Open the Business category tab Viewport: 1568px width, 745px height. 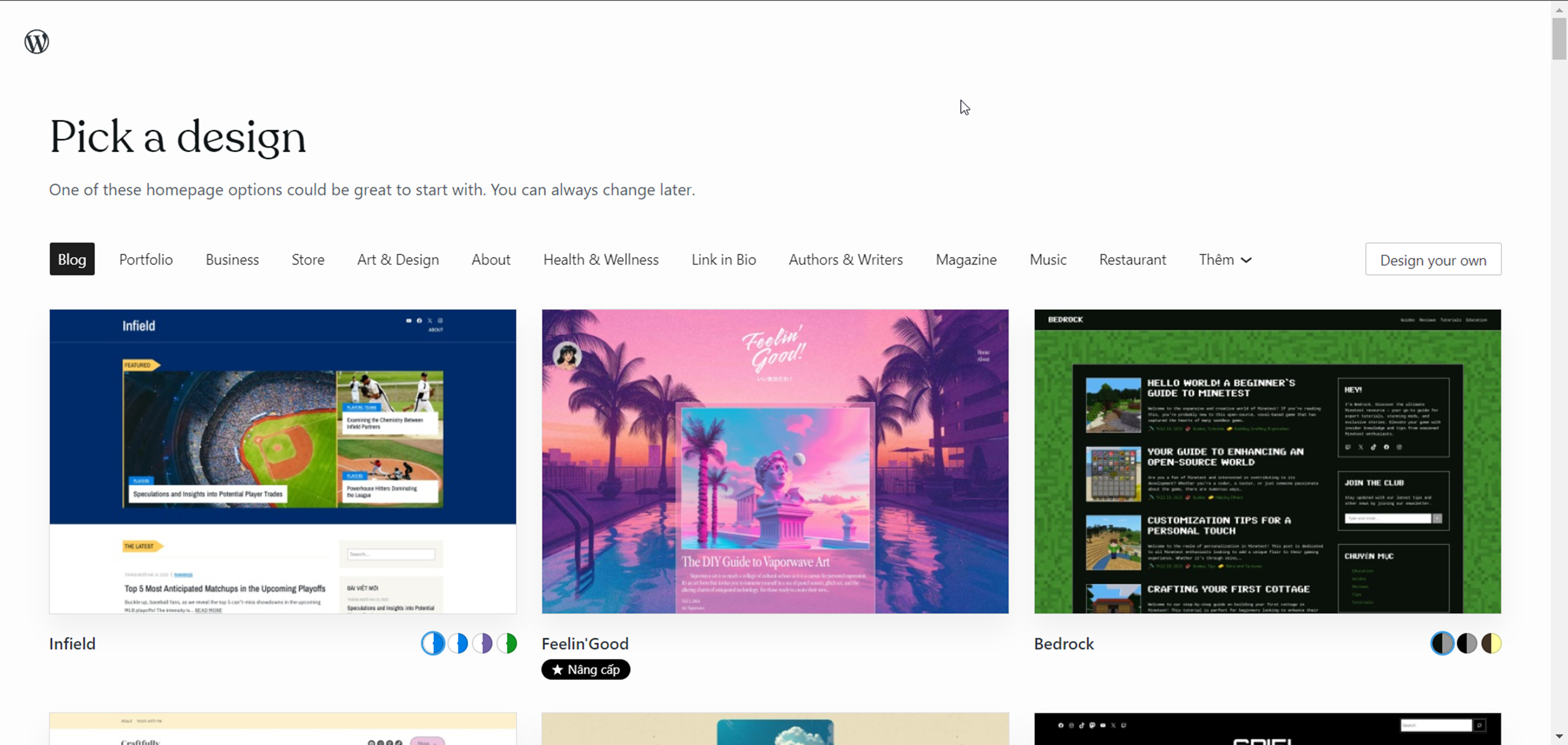click(232, 259)
